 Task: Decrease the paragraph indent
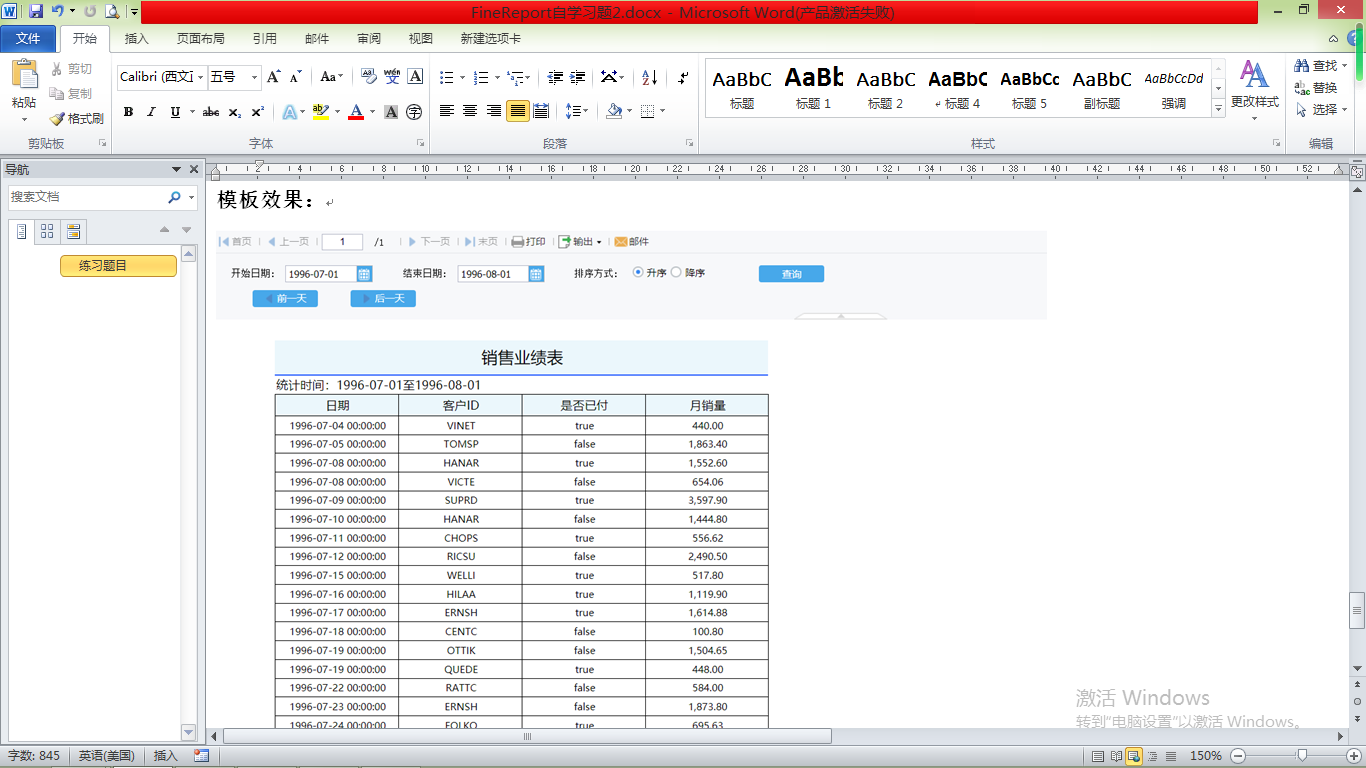point(555,77)
